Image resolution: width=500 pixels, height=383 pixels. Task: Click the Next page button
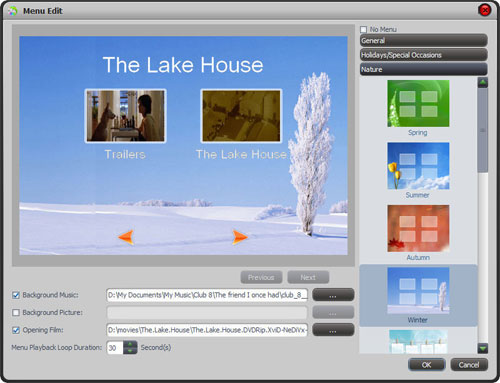pos(308,277)
